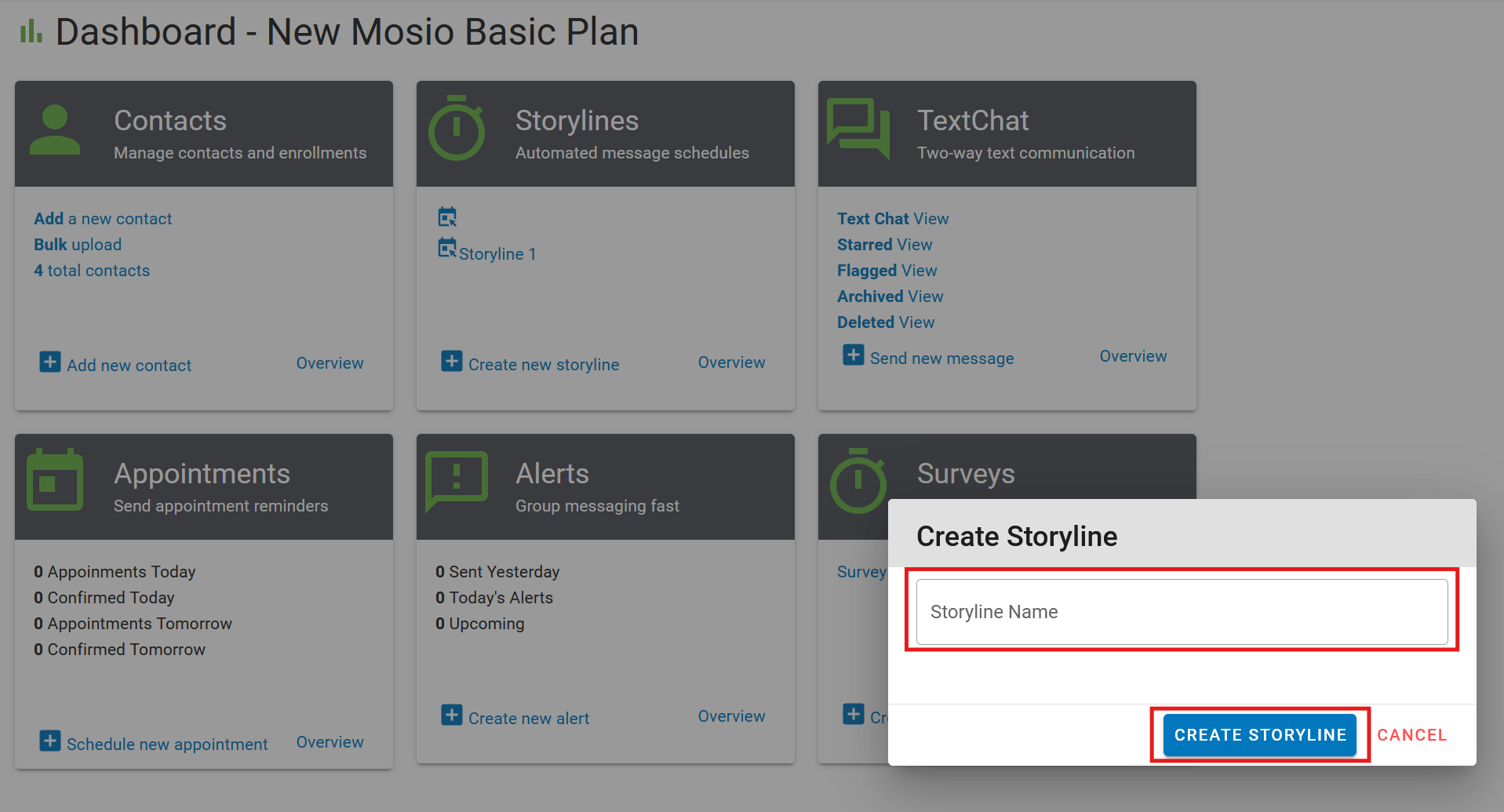Click the plus icon beside Create new alert

coord(452,715)
